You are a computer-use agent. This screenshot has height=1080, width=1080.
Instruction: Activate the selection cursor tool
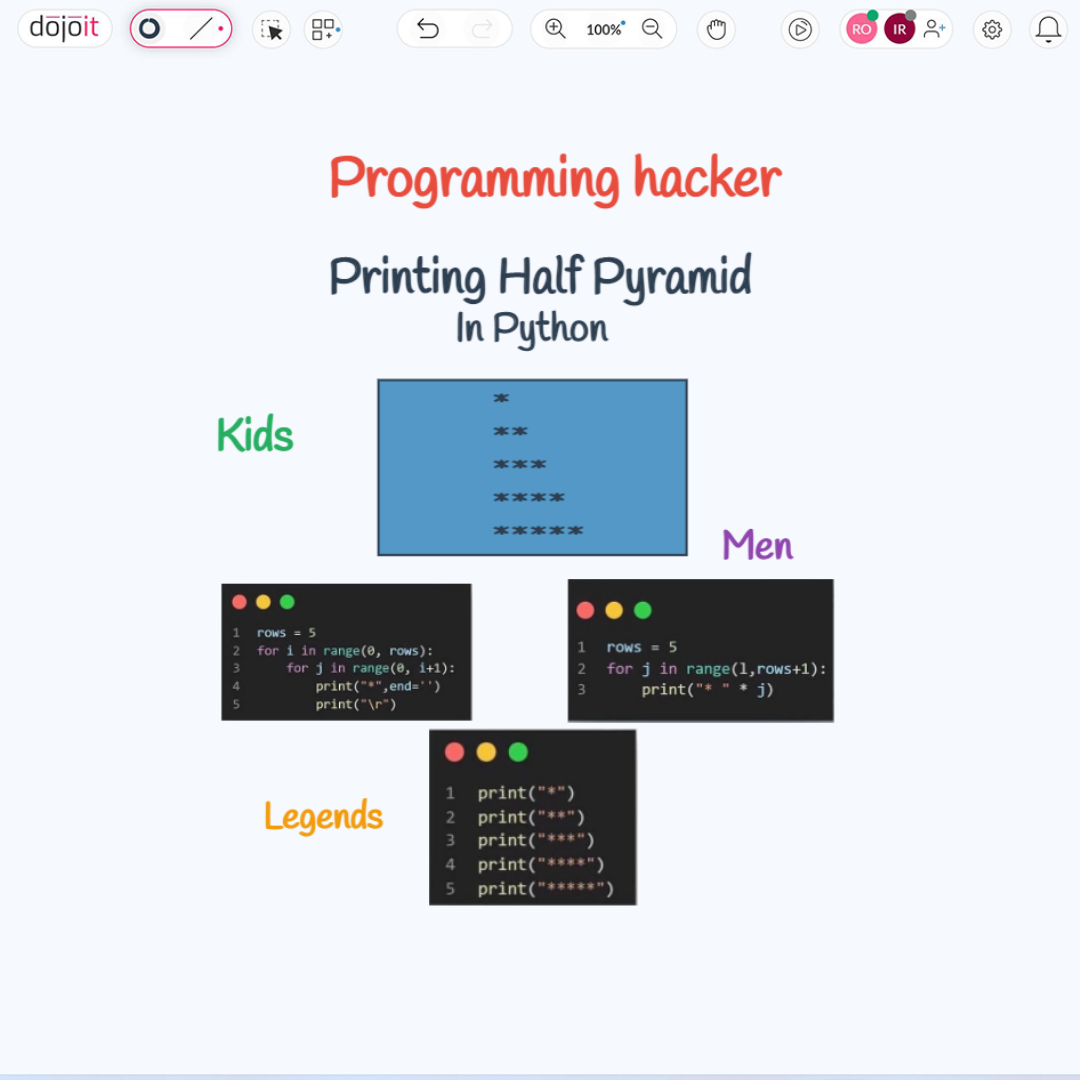[271, 30]
